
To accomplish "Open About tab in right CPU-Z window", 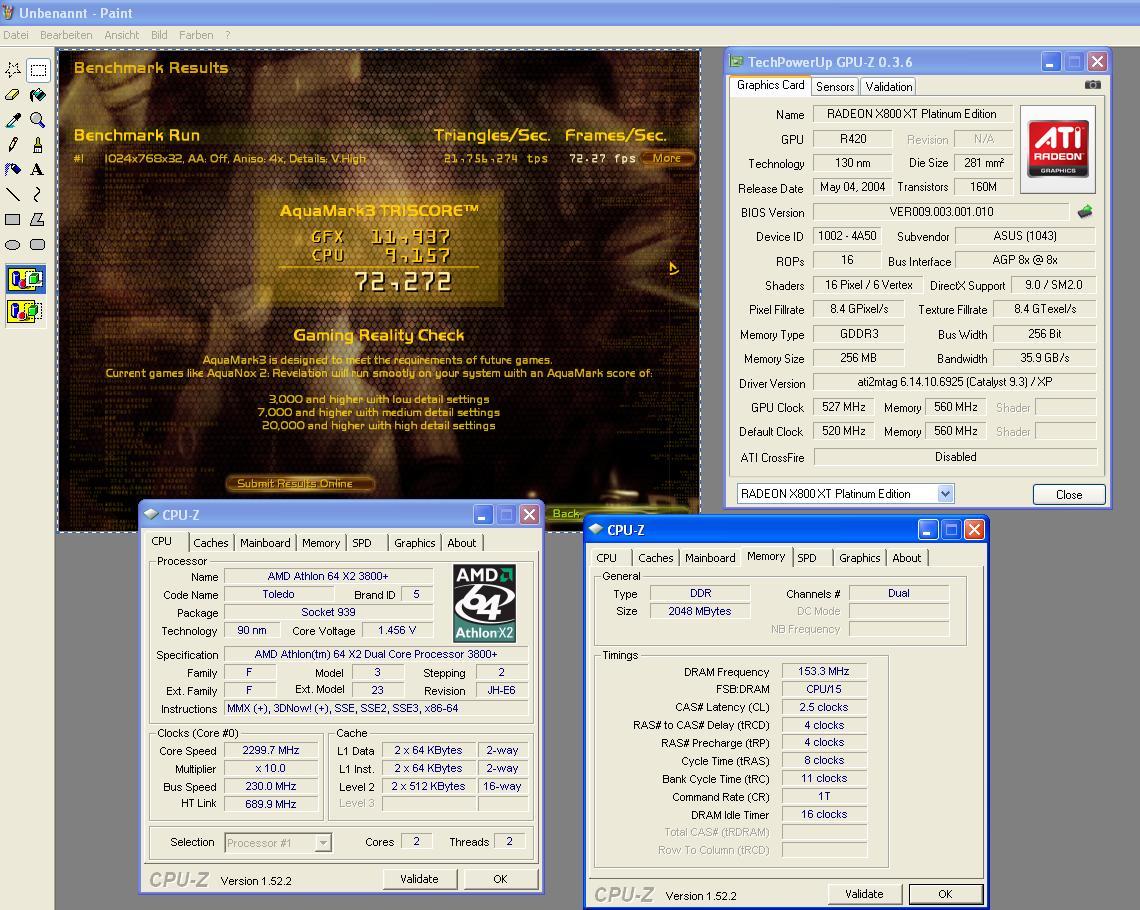I will point(907,558).
